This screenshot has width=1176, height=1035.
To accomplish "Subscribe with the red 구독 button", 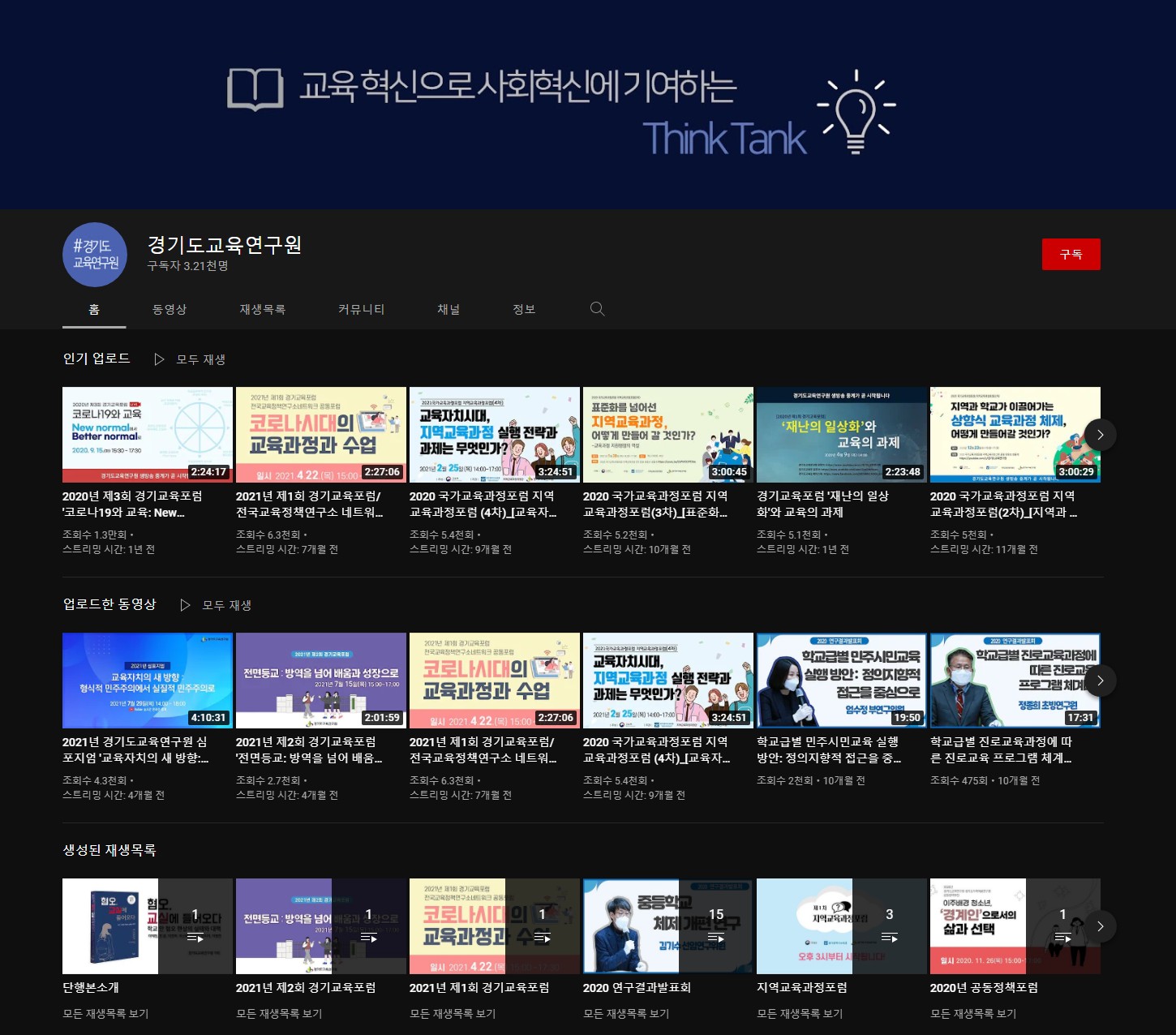I will 1071,254.
